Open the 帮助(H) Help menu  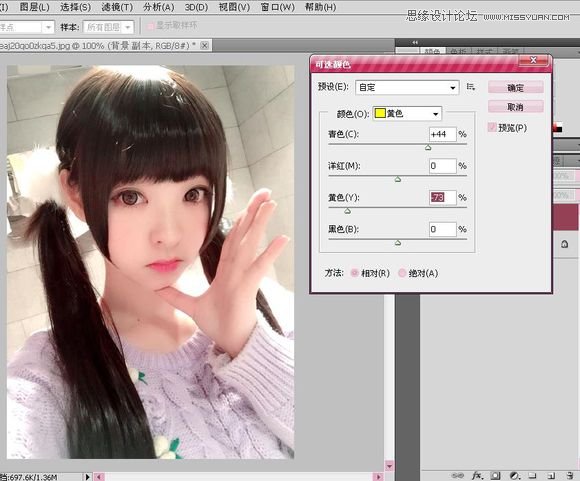coord(320,7)
